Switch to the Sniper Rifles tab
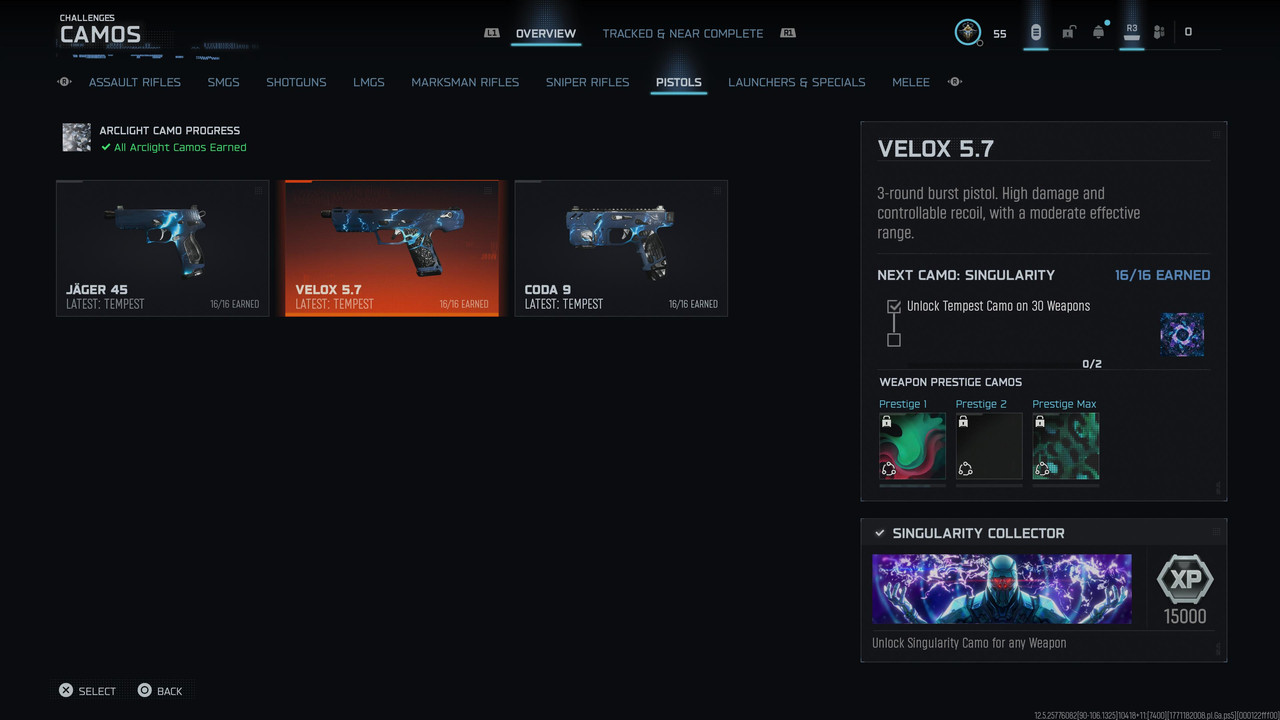1280x720 pixels. click(x=588, y=82)
